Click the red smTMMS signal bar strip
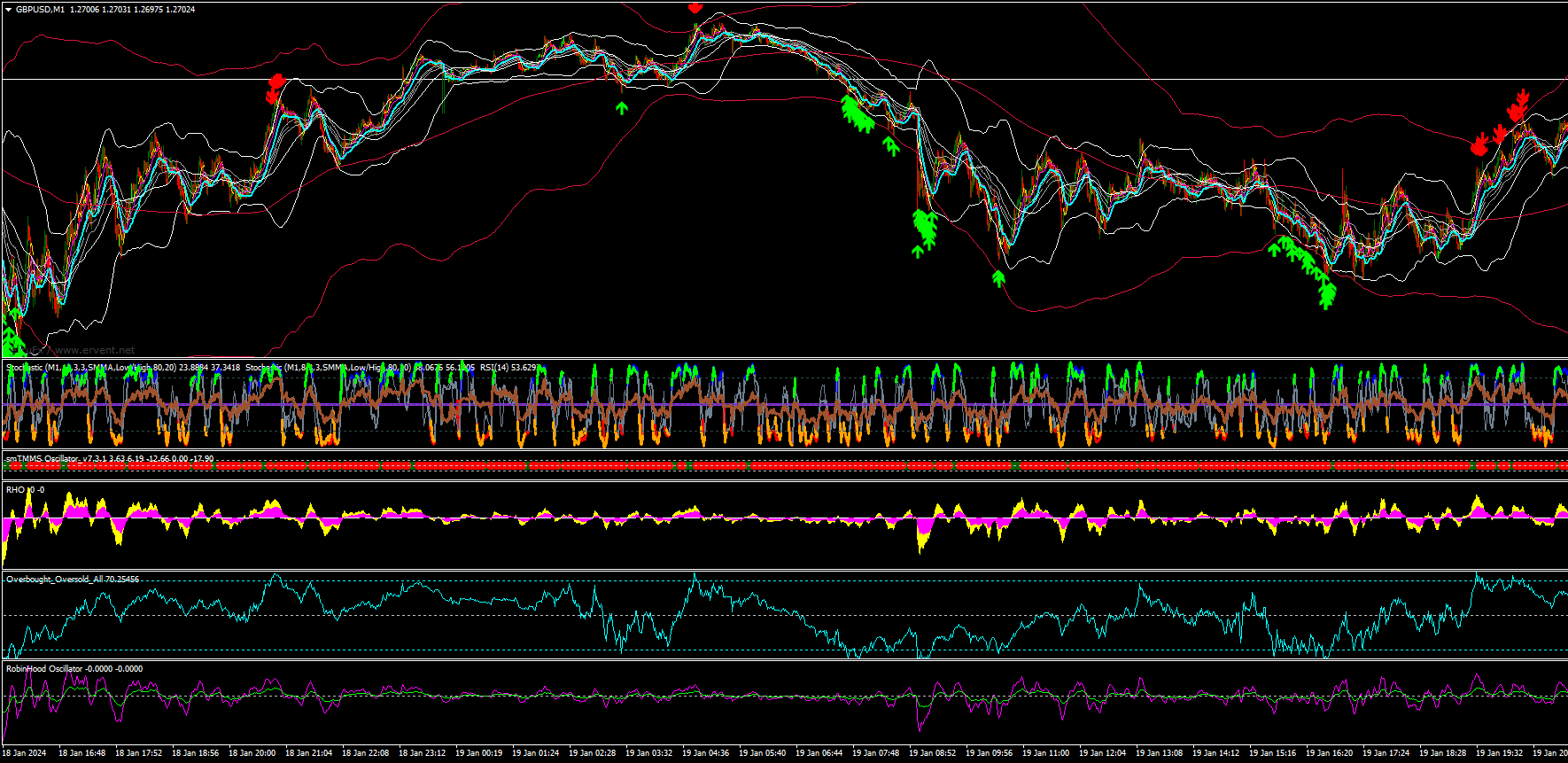 click(784, 465)
